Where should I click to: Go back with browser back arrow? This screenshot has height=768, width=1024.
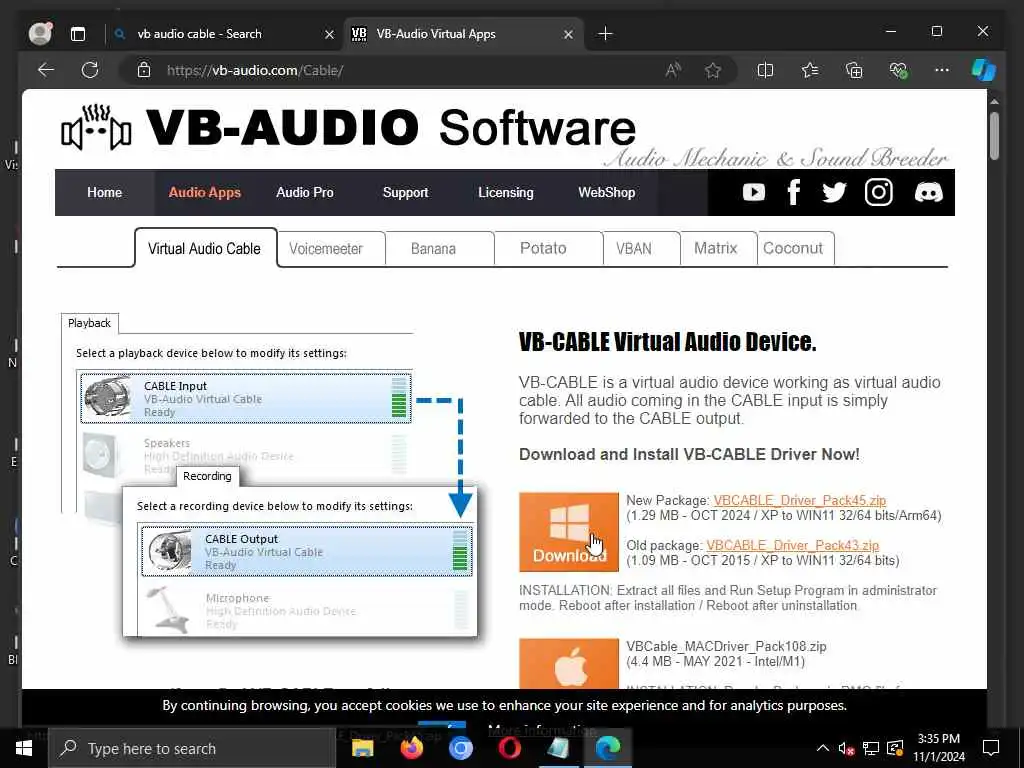tap(46, 70)
